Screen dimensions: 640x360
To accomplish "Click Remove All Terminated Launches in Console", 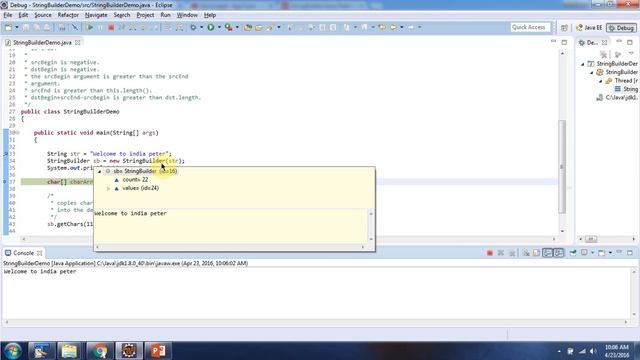I will pyautogui.click(x=512, y=253).
